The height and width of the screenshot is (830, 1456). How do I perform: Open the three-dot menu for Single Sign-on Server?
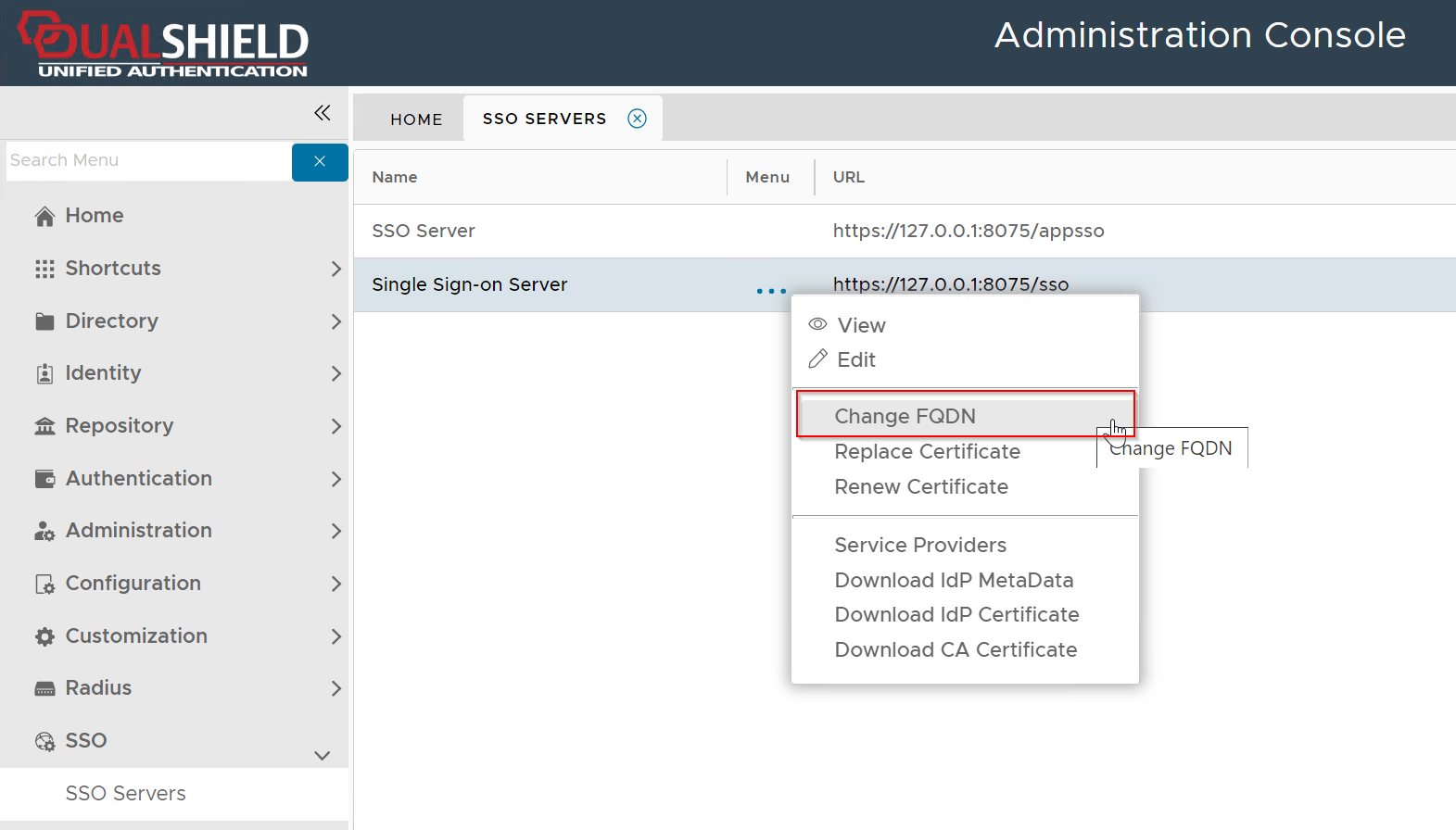771,291
